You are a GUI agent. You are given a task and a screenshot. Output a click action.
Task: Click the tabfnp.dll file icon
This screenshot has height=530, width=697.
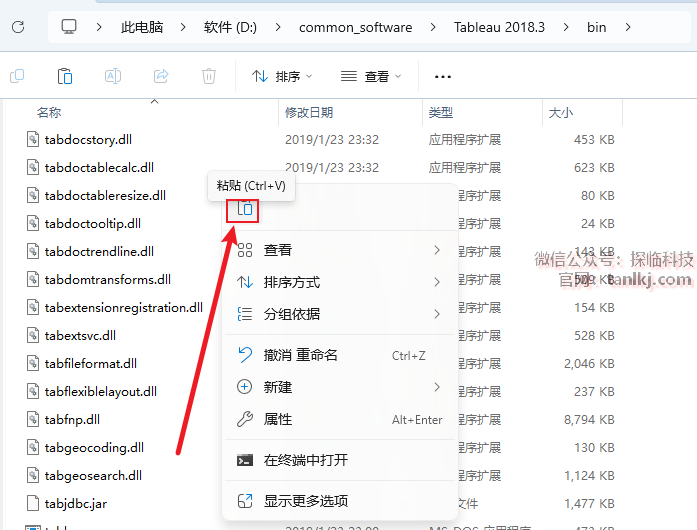(x=33, y=419)
